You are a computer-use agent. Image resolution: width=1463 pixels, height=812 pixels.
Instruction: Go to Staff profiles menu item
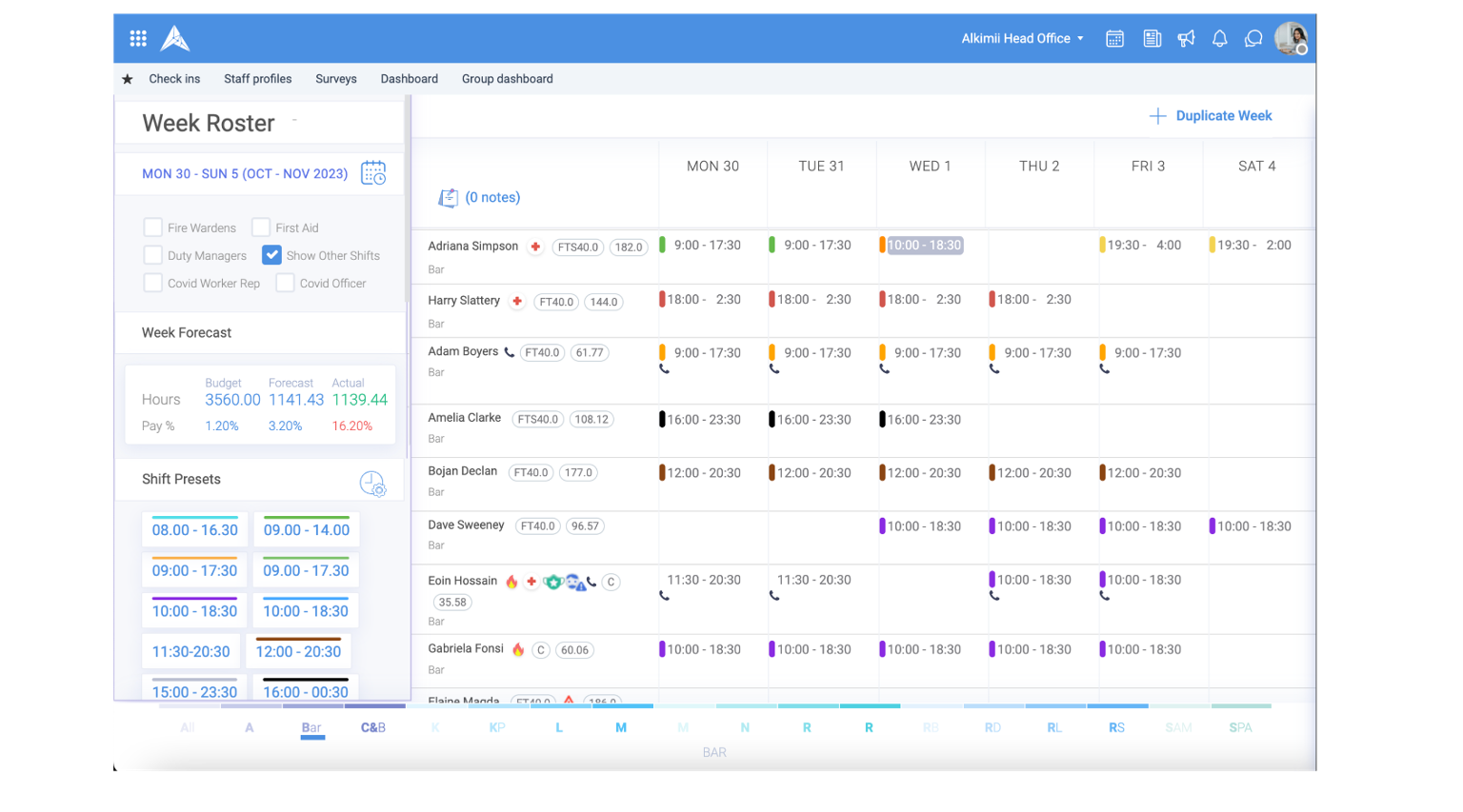click(257, 79)
